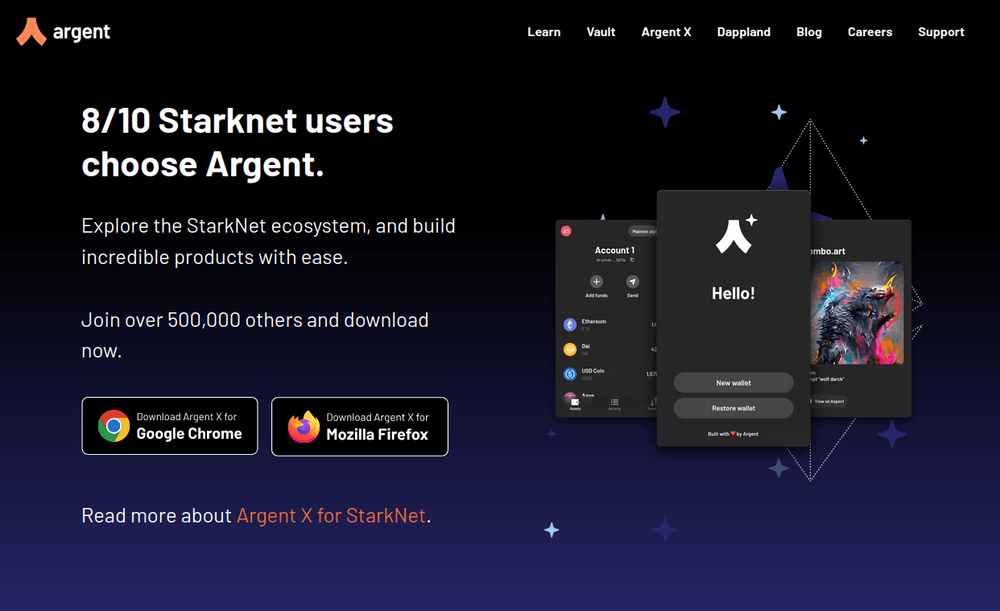Select the Dai token icon
The image size is (1000, 611).
570,349
